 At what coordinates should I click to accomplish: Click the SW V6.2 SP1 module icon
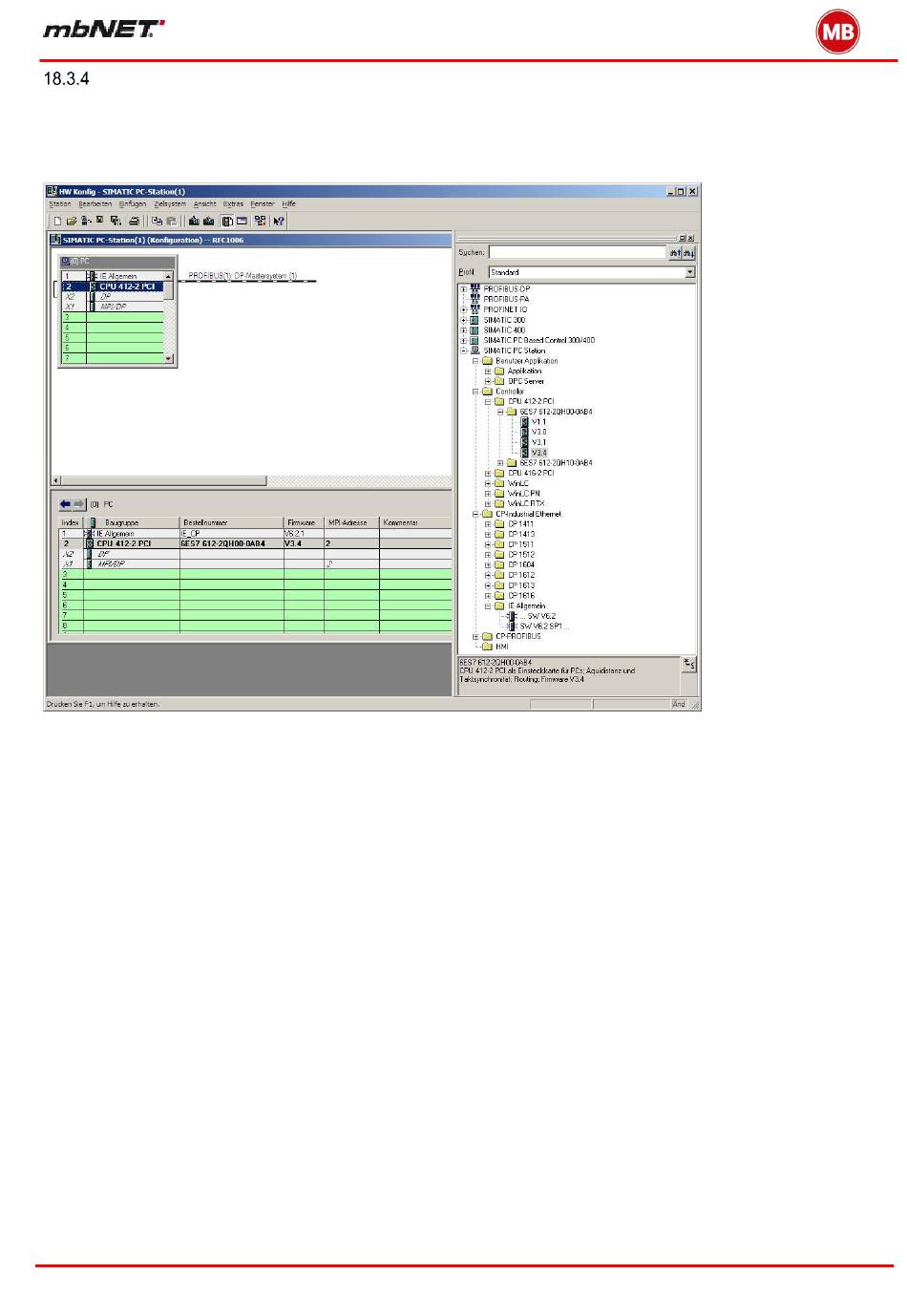click(513, 626)
